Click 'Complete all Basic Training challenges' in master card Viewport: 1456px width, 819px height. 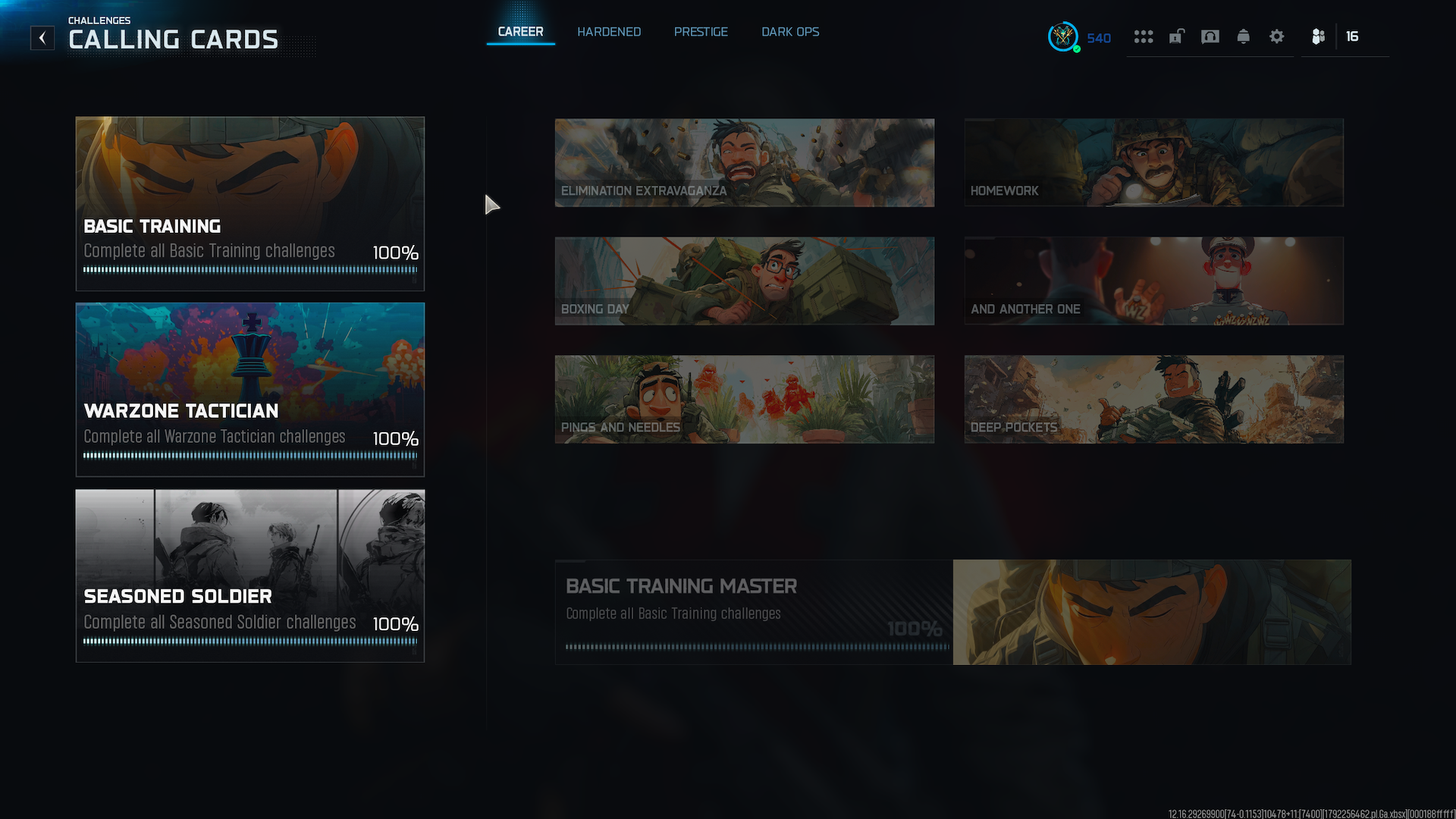pos(673,613)
